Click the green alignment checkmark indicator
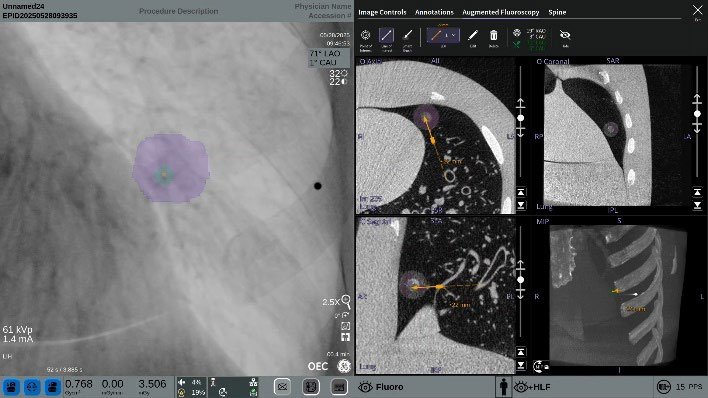Image resolution: width=708 pixels, height=398 pixels. [517, 44]
